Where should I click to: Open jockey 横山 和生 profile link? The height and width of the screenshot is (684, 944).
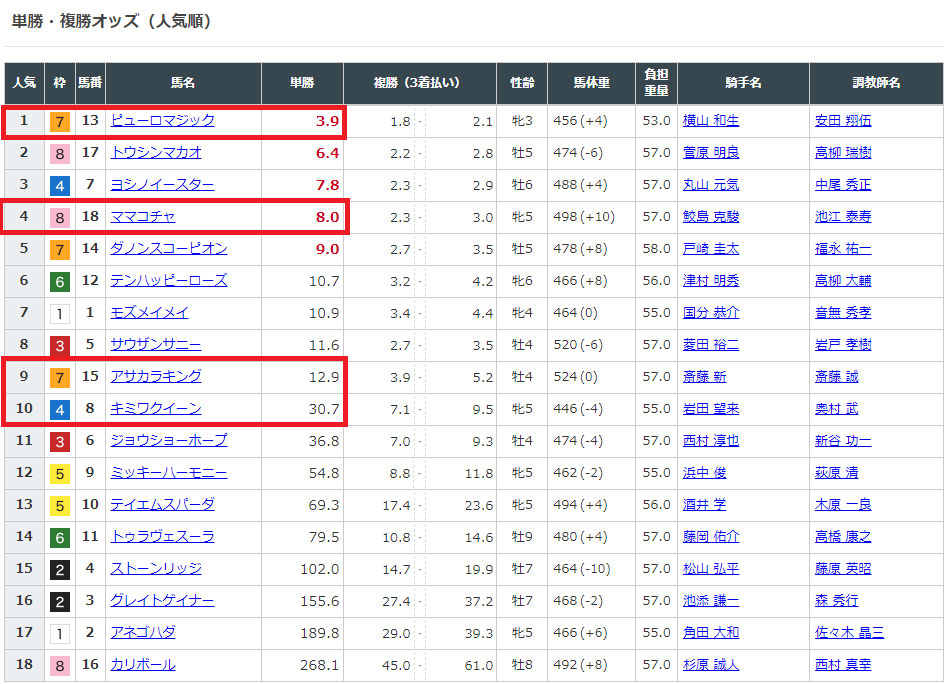click(x=711, y=121)
